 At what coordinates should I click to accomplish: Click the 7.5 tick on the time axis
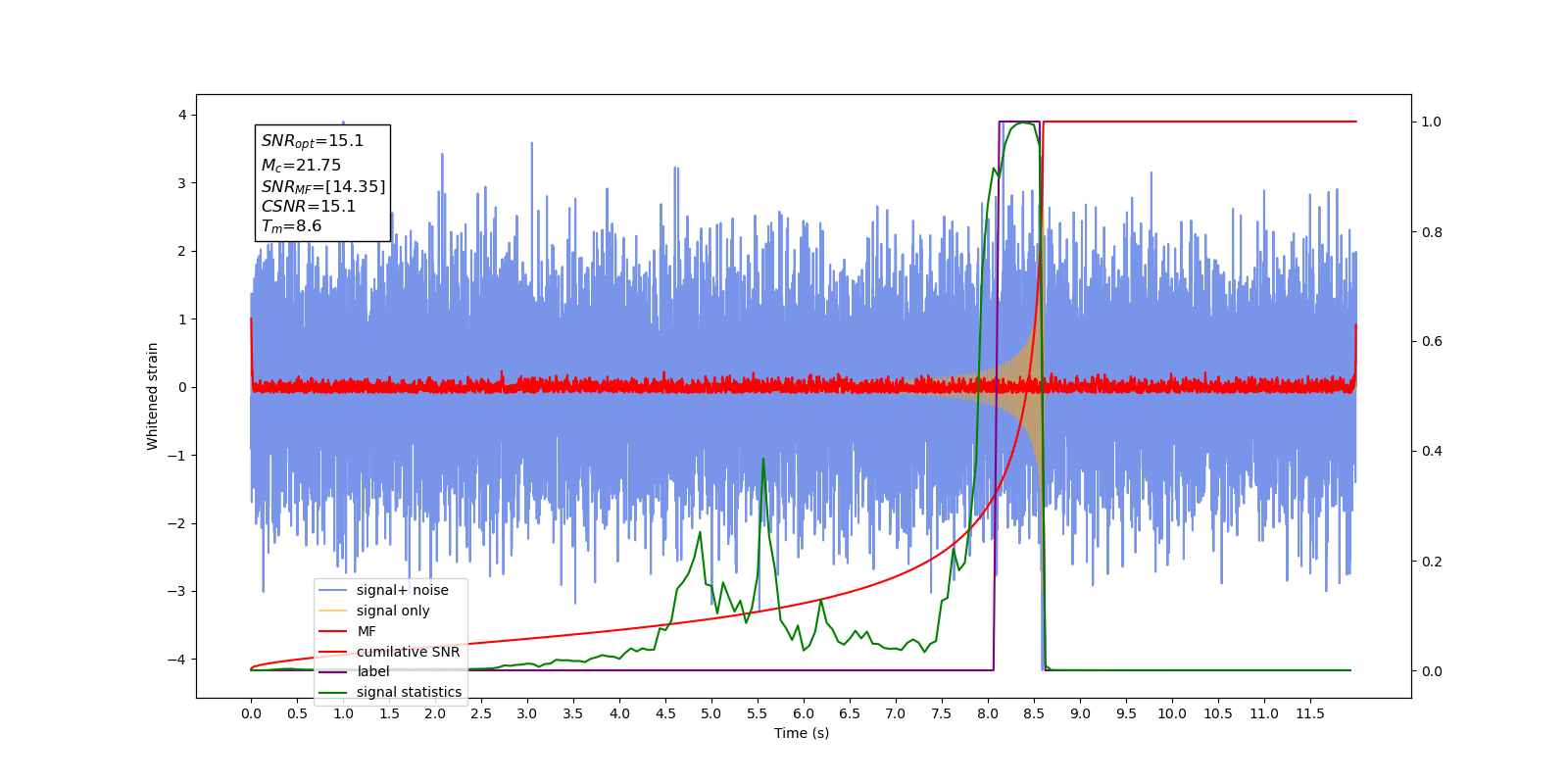click(x=942, y=713)
